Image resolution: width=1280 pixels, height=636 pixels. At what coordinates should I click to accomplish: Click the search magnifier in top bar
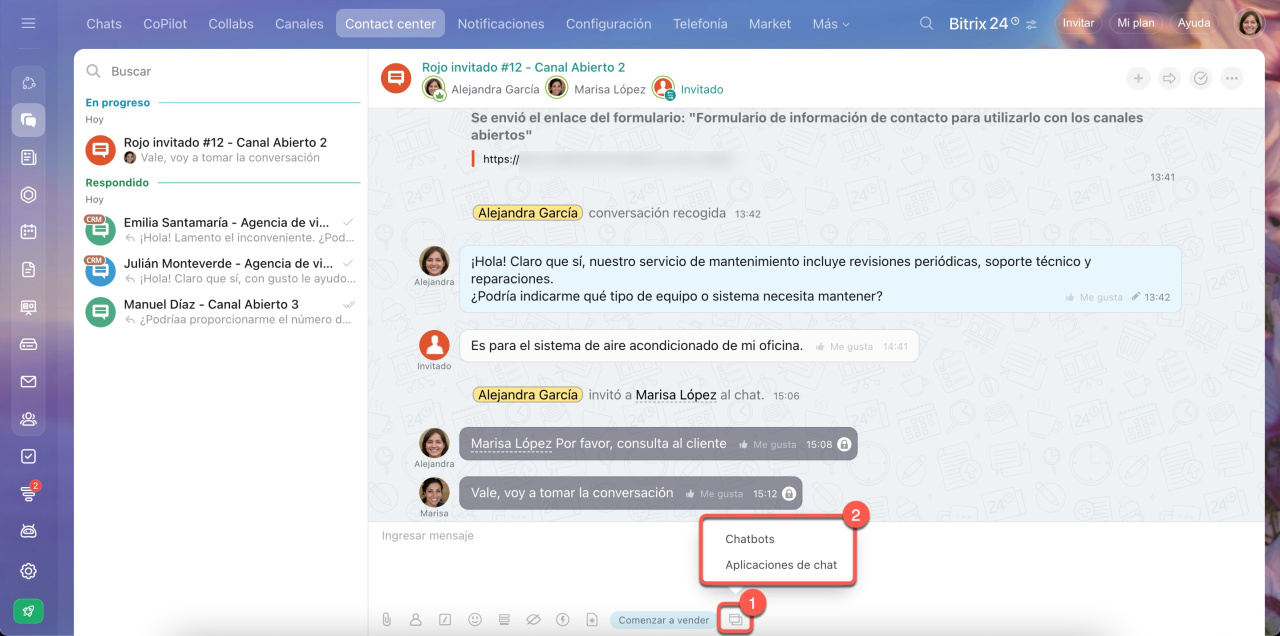tap(927, 23)
